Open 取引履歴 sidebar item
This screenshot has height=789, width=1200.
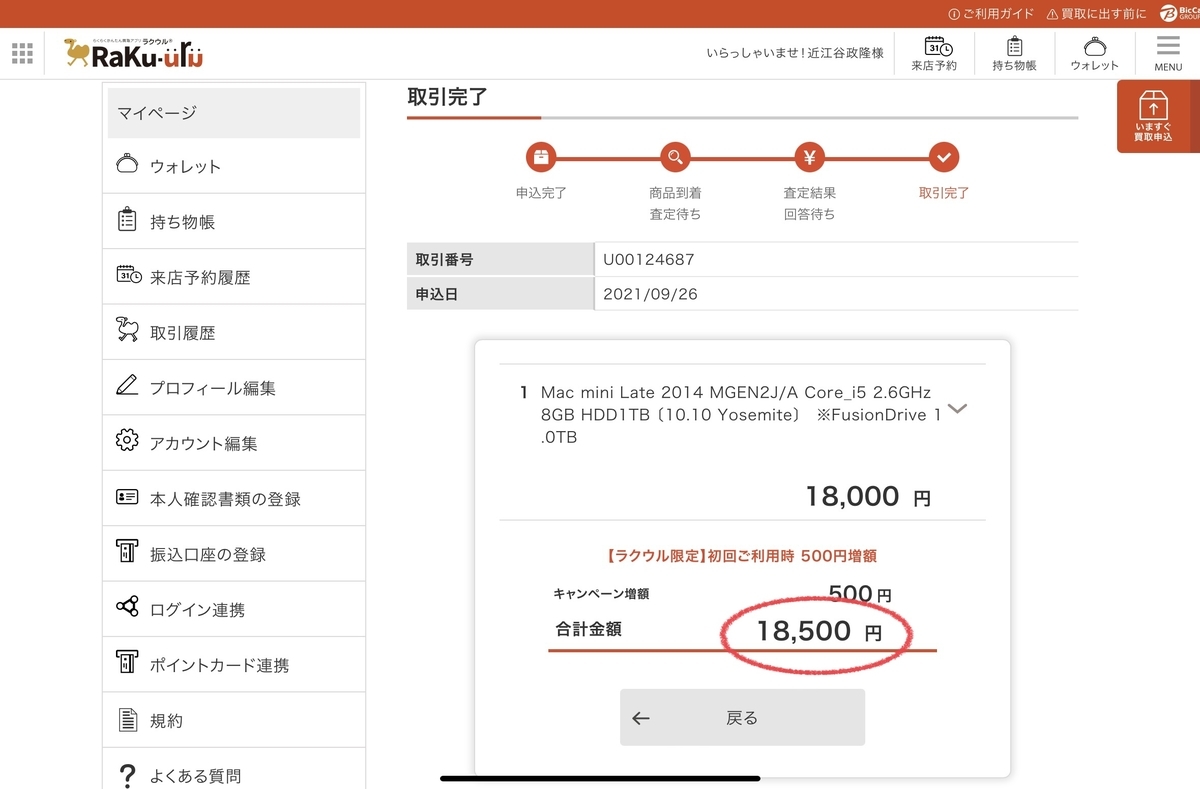point(234,332)
